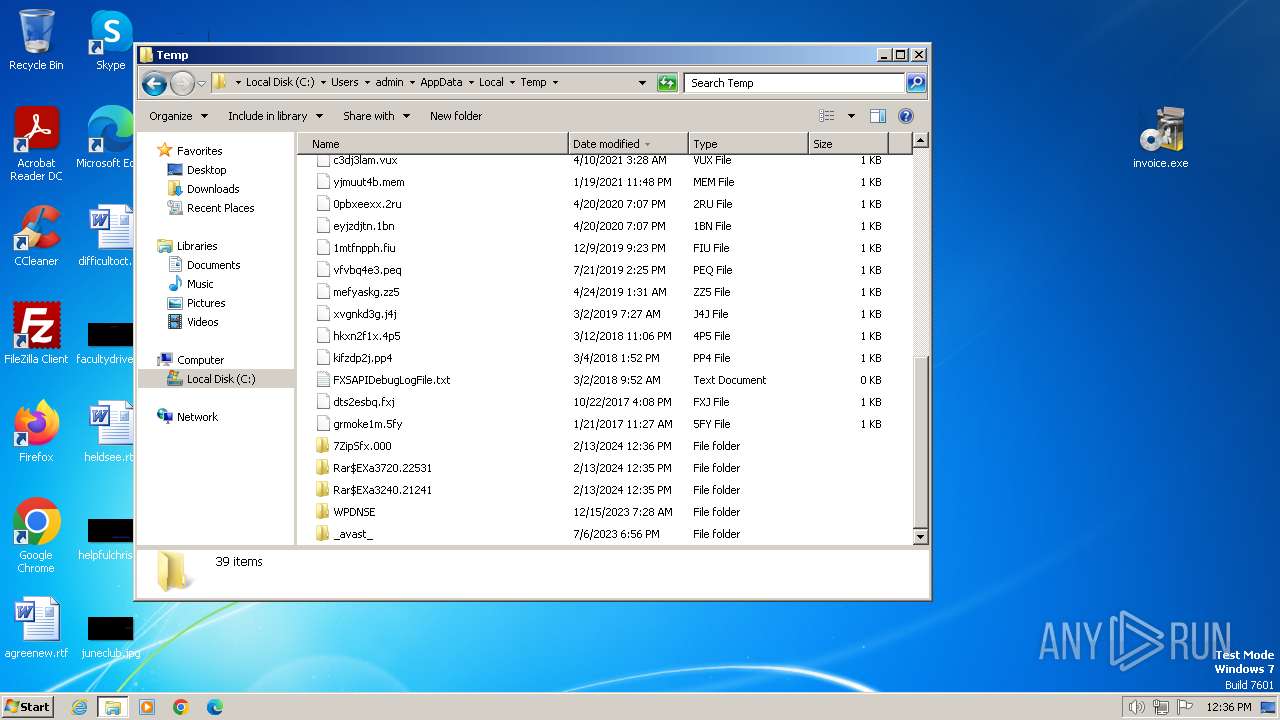
Task: Show the preview pane
Action: (x=877, y=116)
